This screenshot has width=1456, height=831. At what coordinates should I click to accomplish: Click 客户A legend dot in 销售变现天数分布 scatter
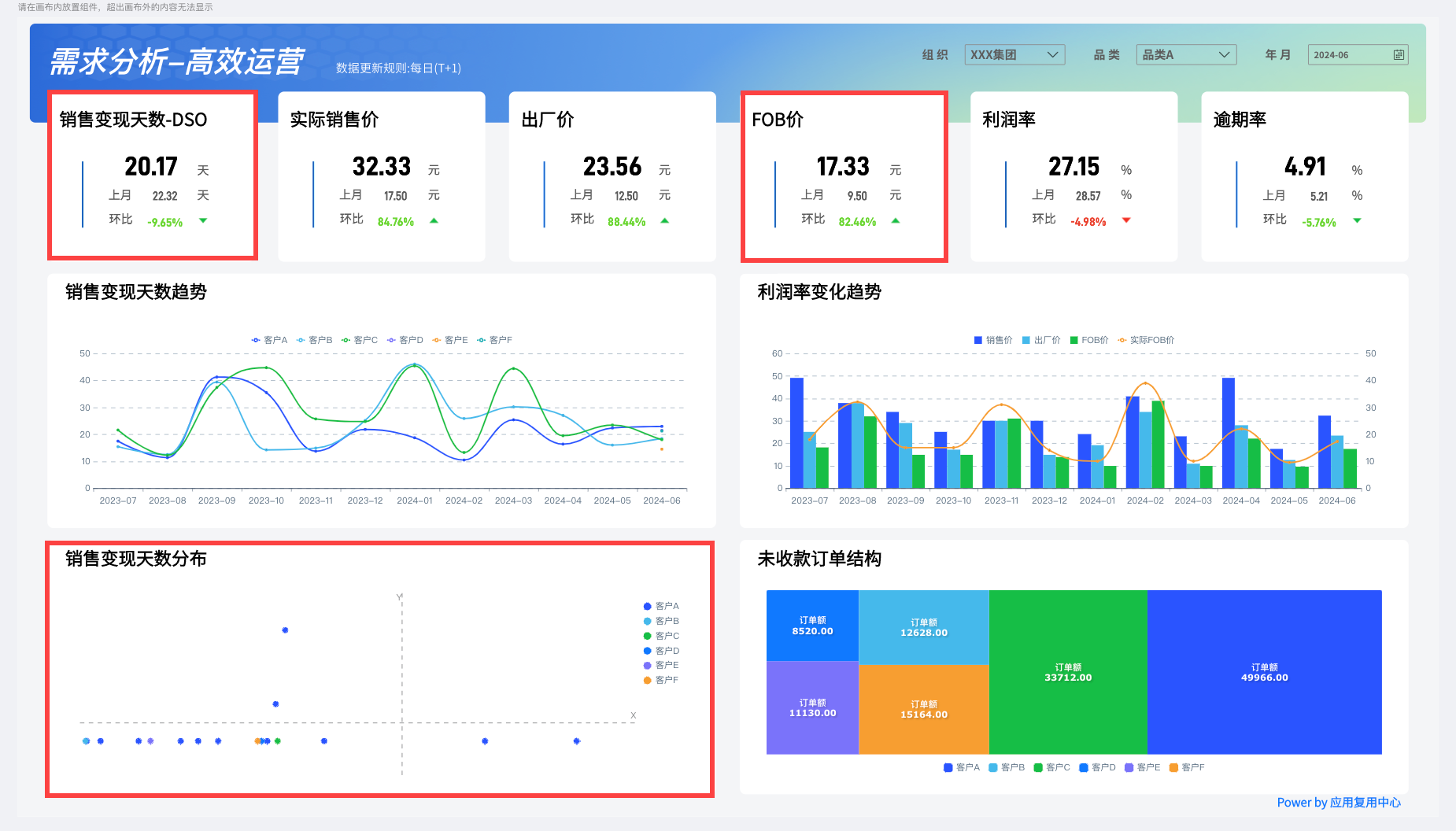coord(647,606)
